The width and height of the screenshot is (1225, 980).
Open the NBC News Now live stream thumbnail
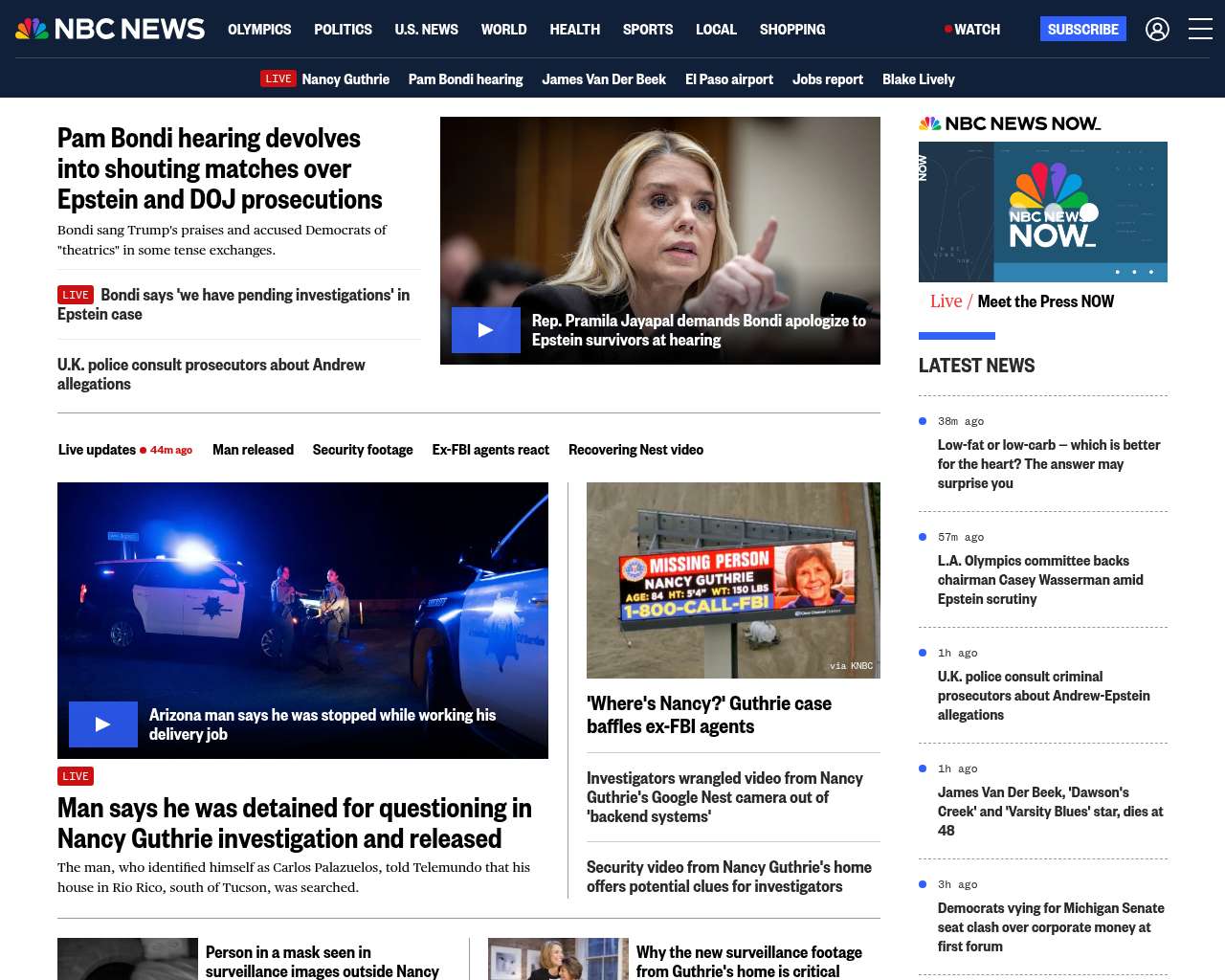1042,212
